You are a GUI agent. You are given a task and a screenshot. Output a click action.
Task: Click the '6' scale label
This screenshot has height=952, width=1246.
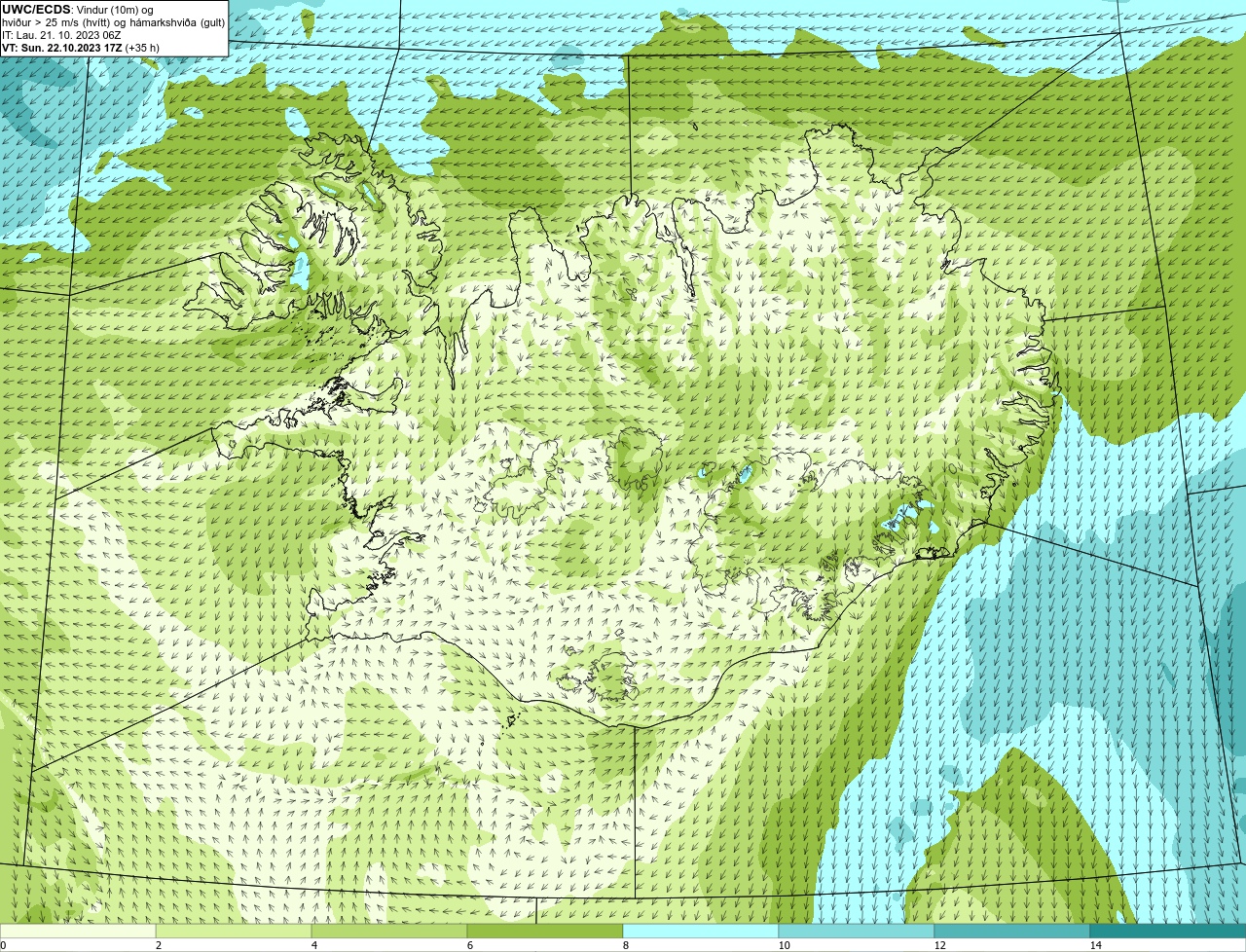pyautogui.click(x=469, y=945)
